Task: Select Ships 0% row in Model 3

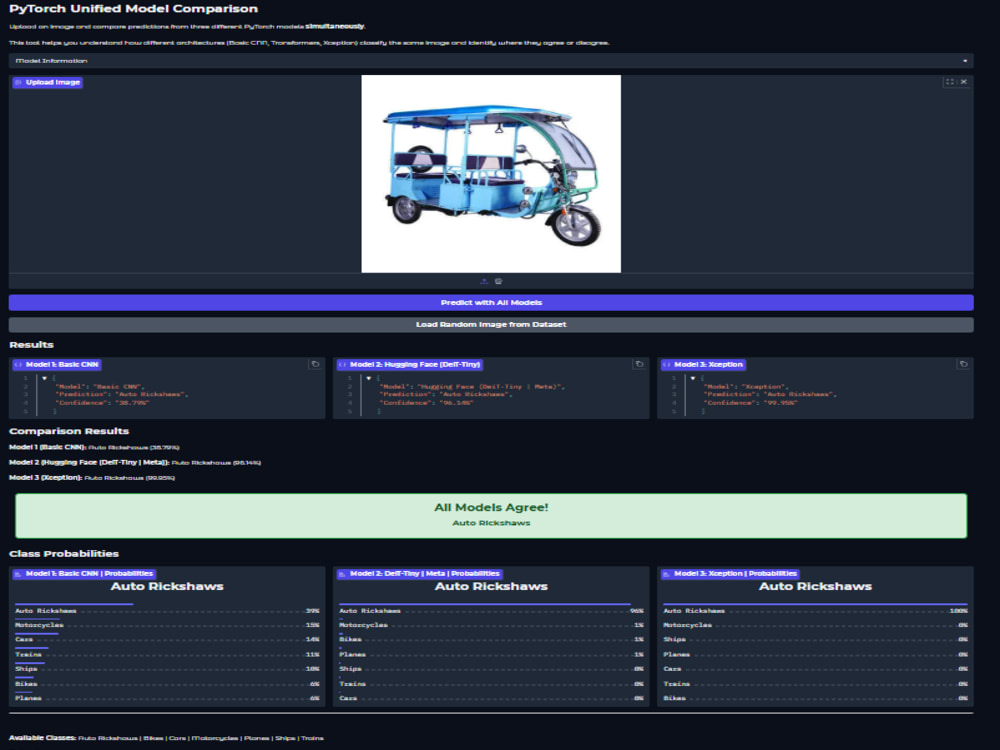Action: click(x=815, y=637)
